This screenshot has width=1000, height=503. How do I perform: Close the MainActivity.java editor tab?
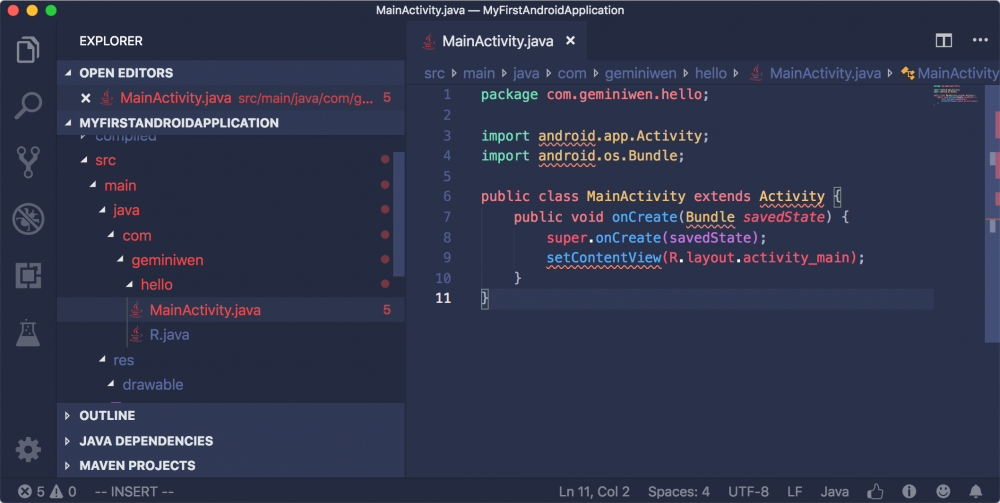click(x=570, y=41)
